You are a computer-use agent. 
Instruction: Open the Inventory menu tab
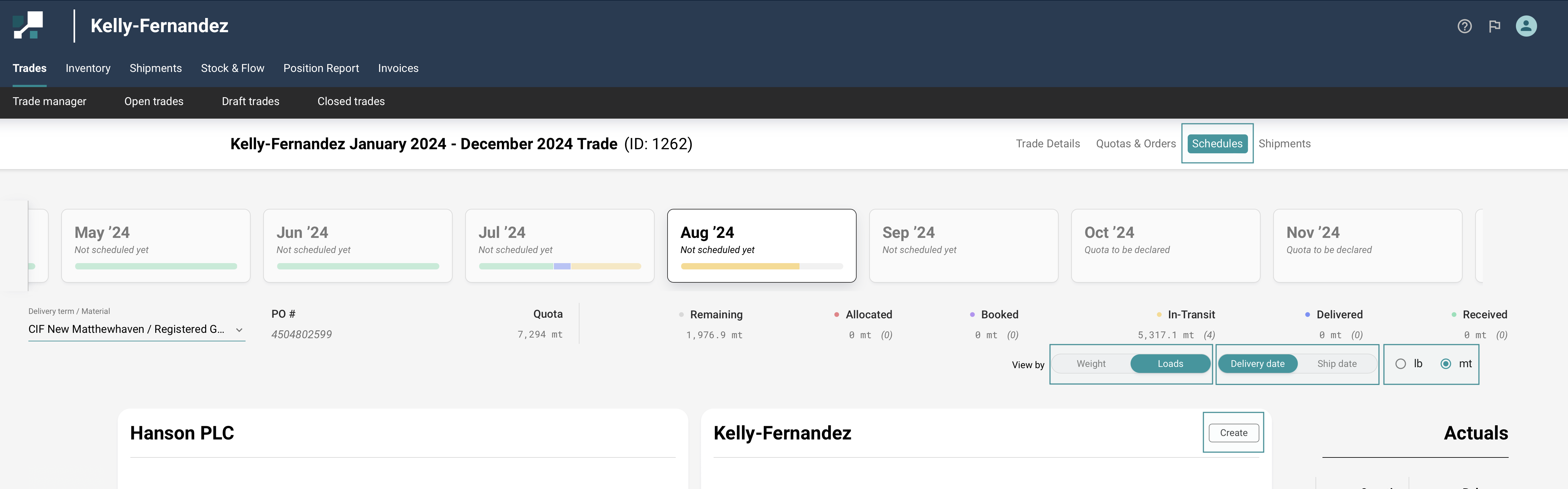click(88, 68)
